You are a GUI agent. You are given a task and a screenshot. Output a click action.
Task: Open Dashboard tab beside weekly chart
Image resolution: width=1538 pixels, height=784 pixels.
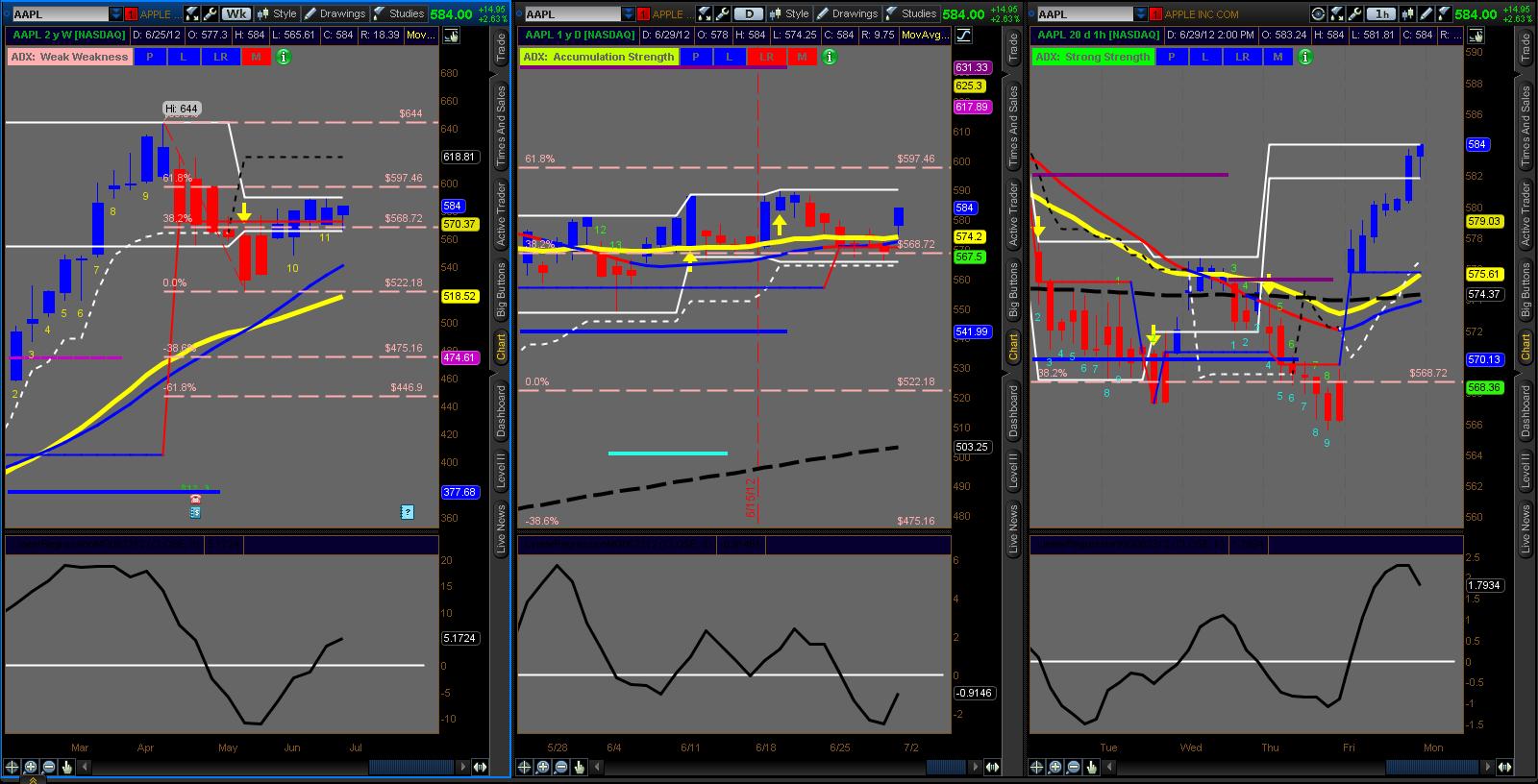click(x=501, y=411)
